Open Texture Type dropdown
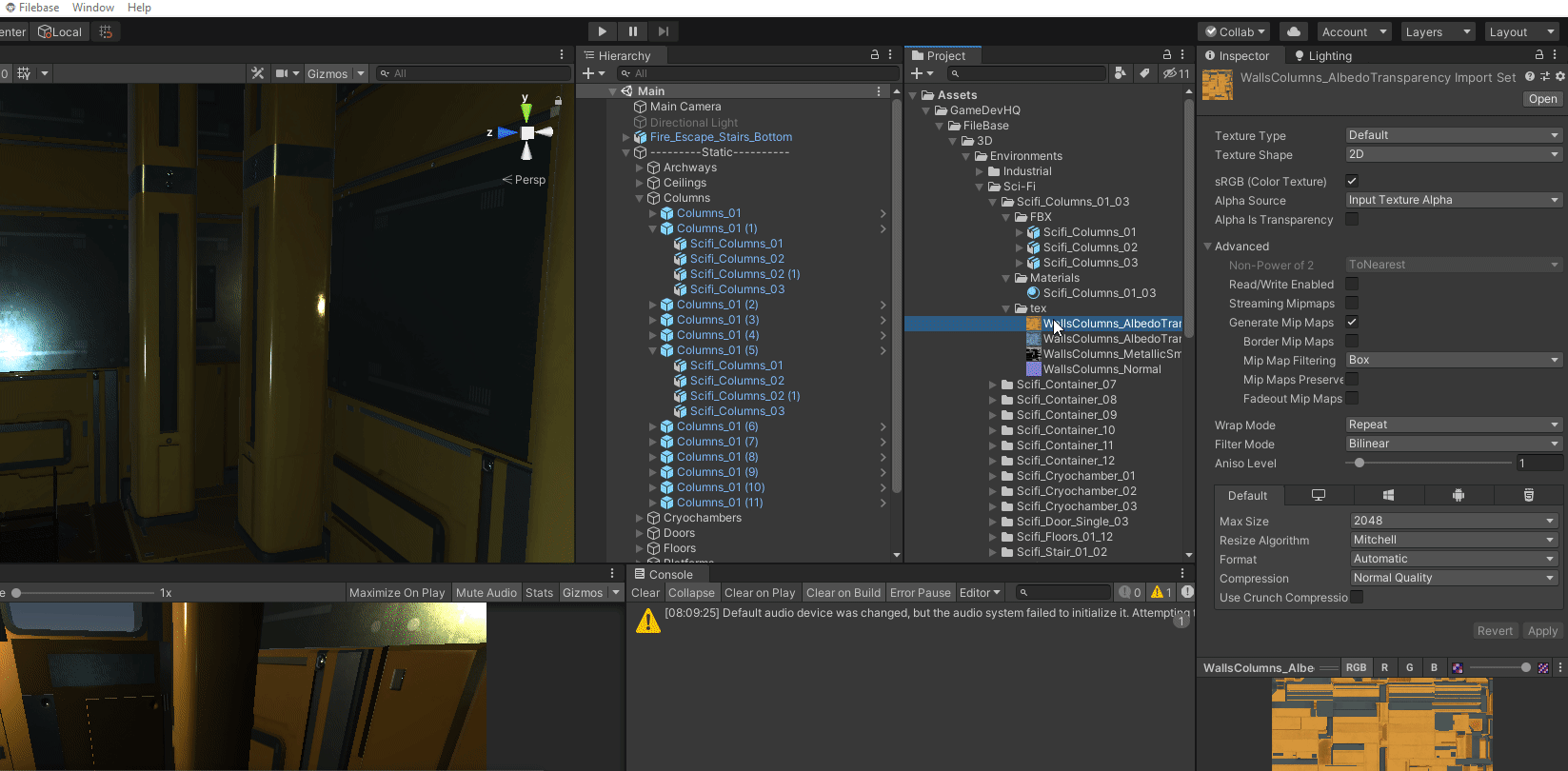 coord(1454,135)
